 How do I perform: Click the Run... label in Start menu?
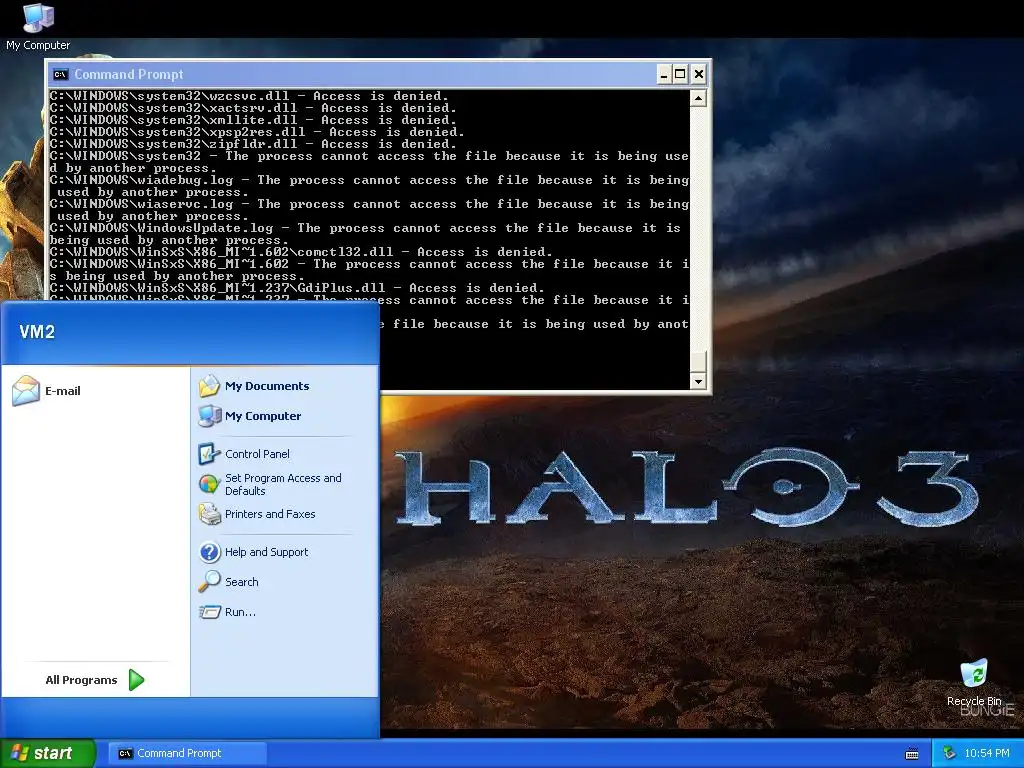(240, 612)
